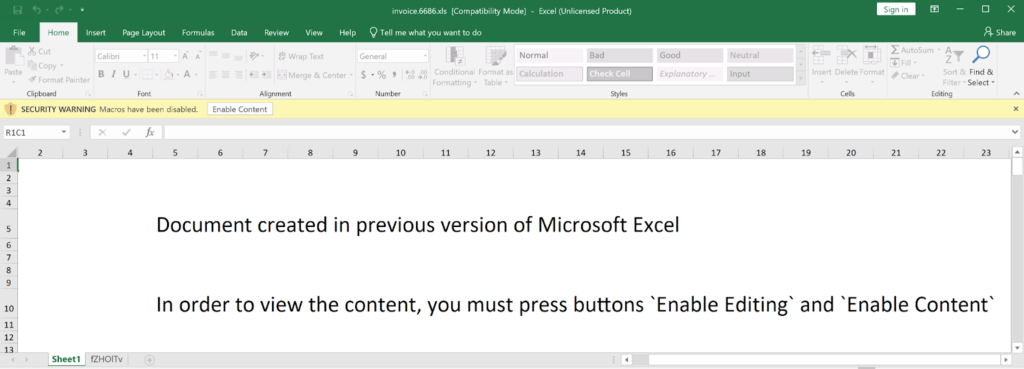Click the Cut scissors command

[x=39, y=51]
